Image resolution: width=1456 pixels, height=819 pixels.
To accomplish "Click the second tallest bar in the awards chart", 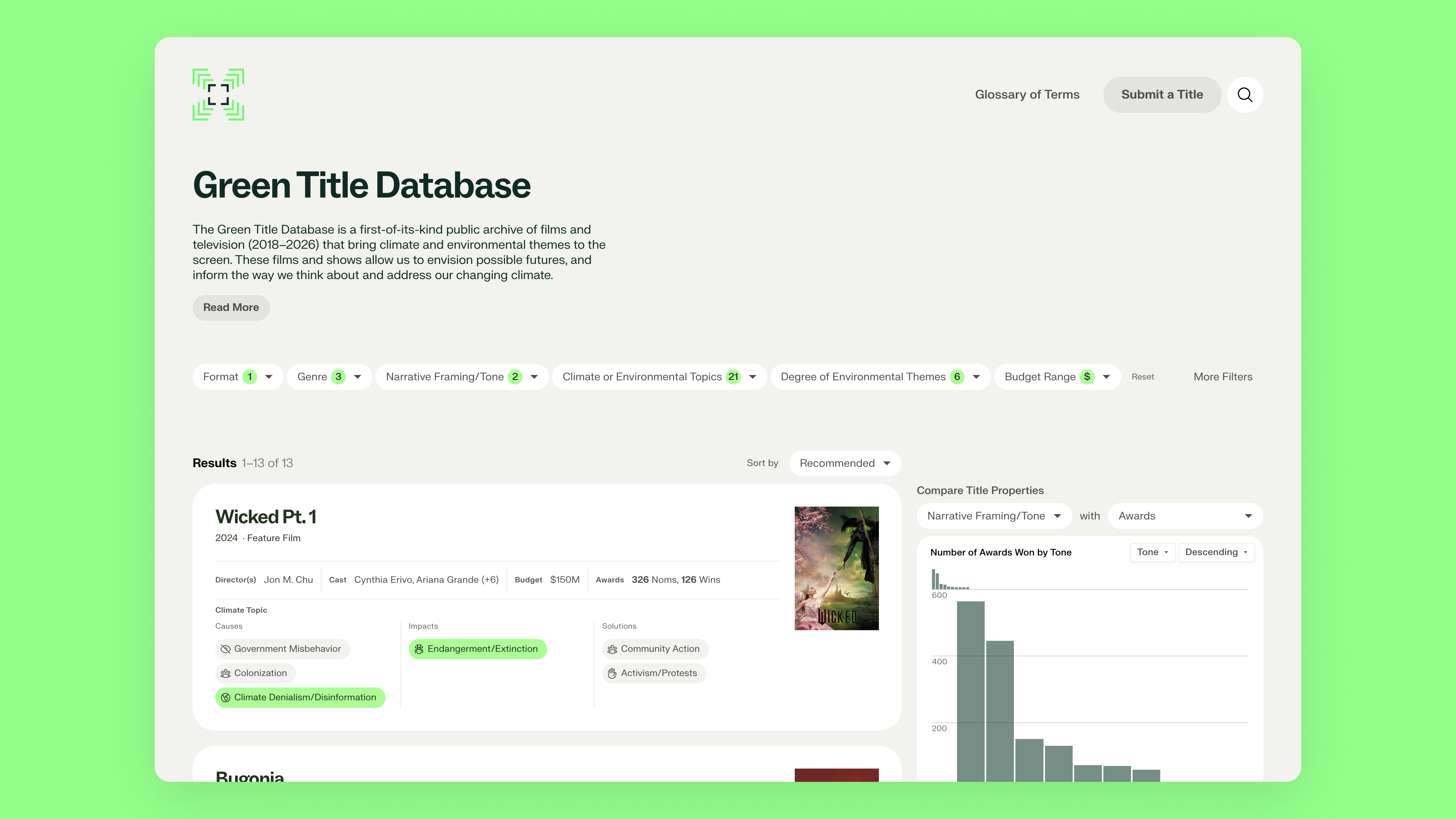I will coord(1000,711).
